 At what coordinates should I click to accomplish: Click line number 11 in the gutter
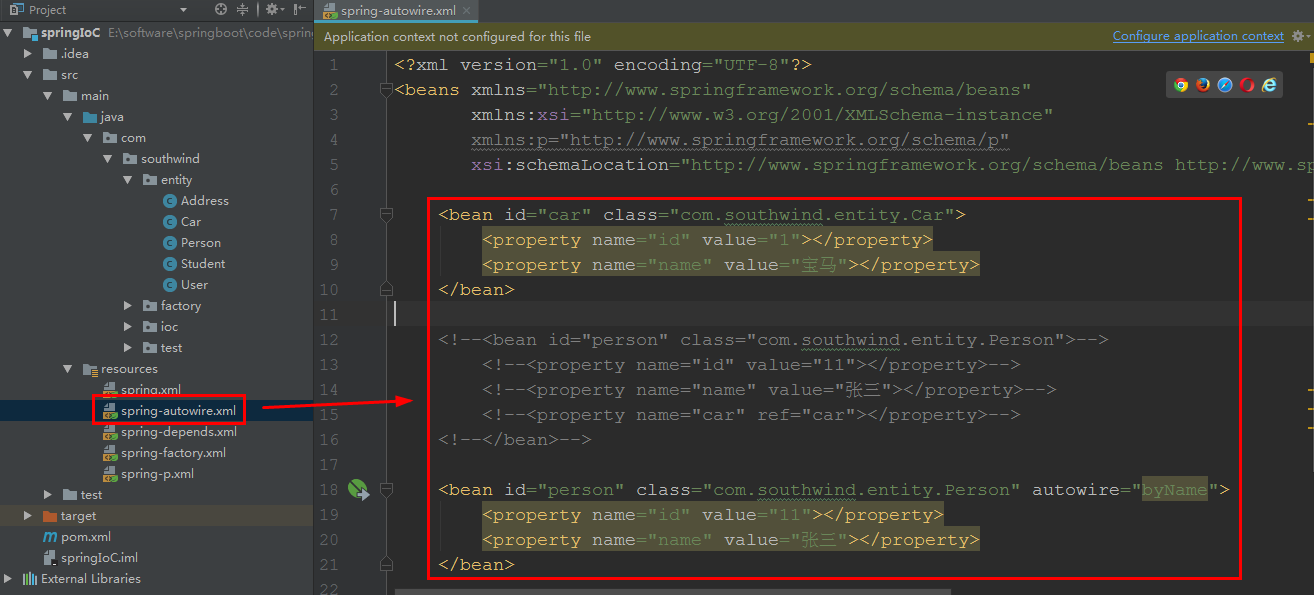tap(329, 315)
